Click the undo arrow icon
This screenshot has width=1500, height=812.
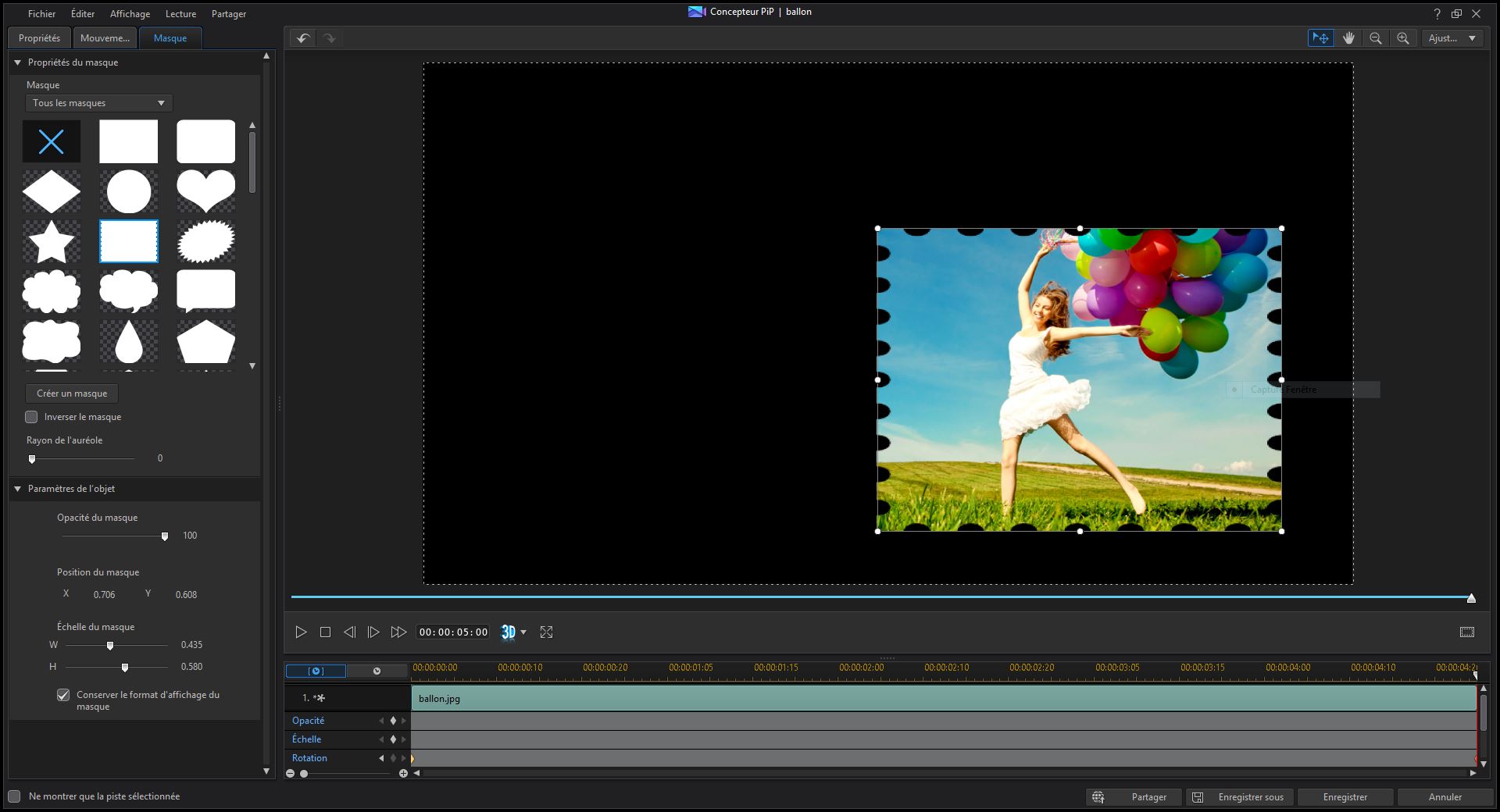pyautogui.click(x=303, y=38)
